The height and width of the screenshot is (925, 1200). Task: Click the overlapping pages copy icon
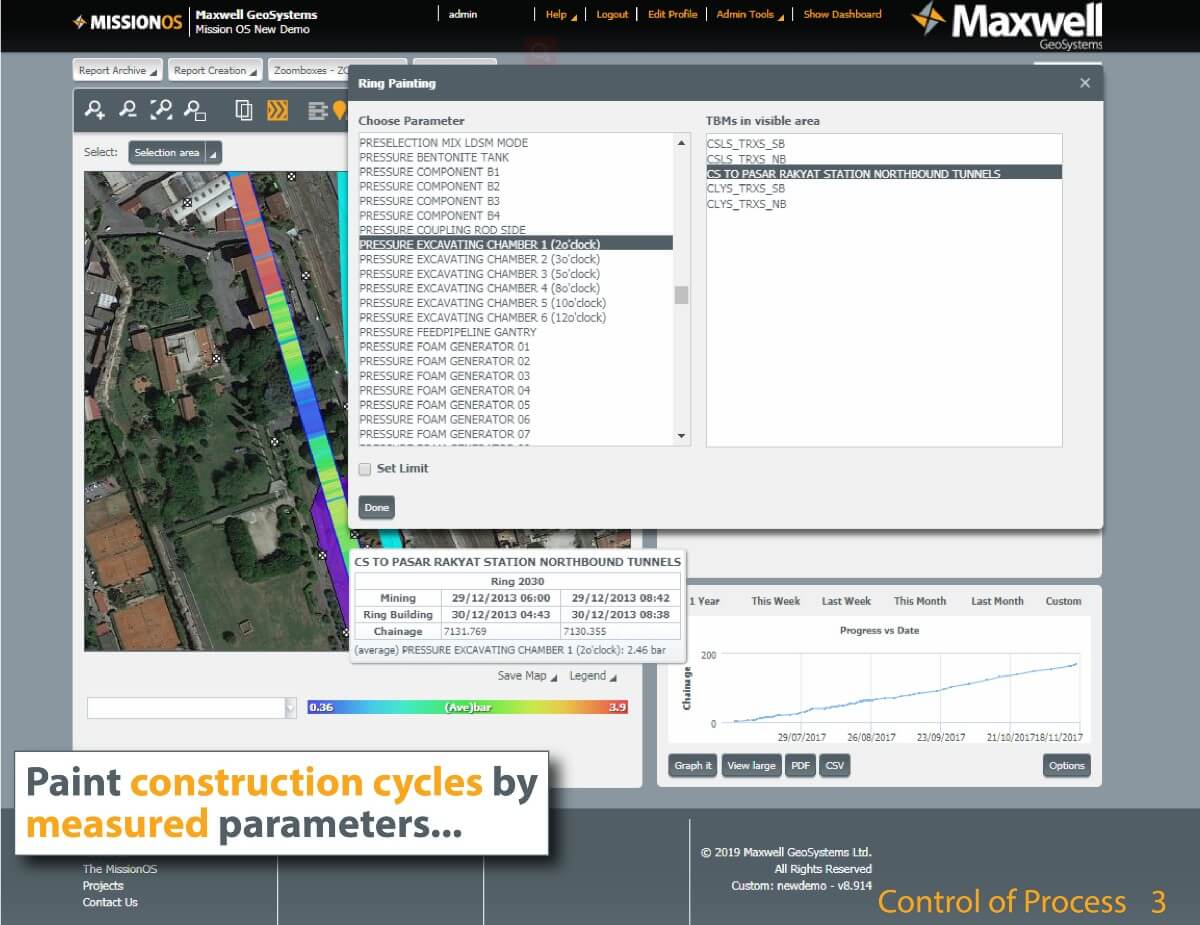point(243,110)
